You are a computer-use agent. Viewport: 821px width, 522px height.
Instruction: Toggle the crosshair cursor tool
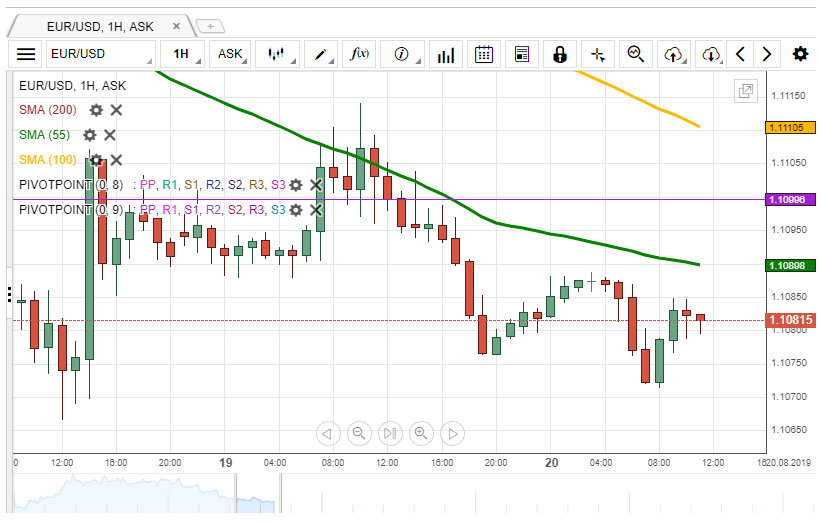pyautogui.click(x=598, y=54)
